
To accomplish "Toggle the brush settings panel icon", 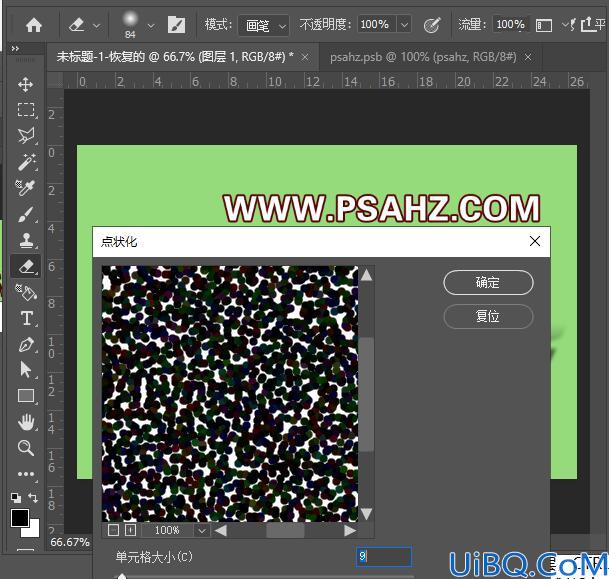I will pos(176,25).
